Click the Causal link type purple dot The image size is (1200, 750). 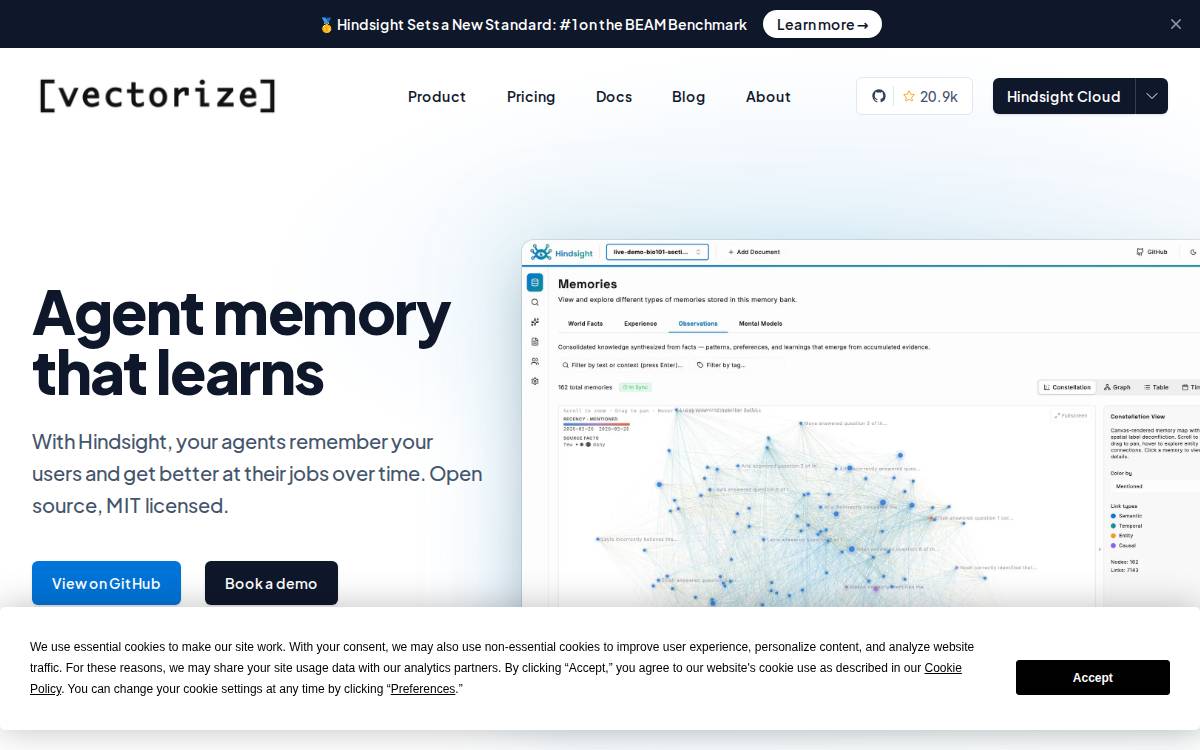(x=1114, y=546)
